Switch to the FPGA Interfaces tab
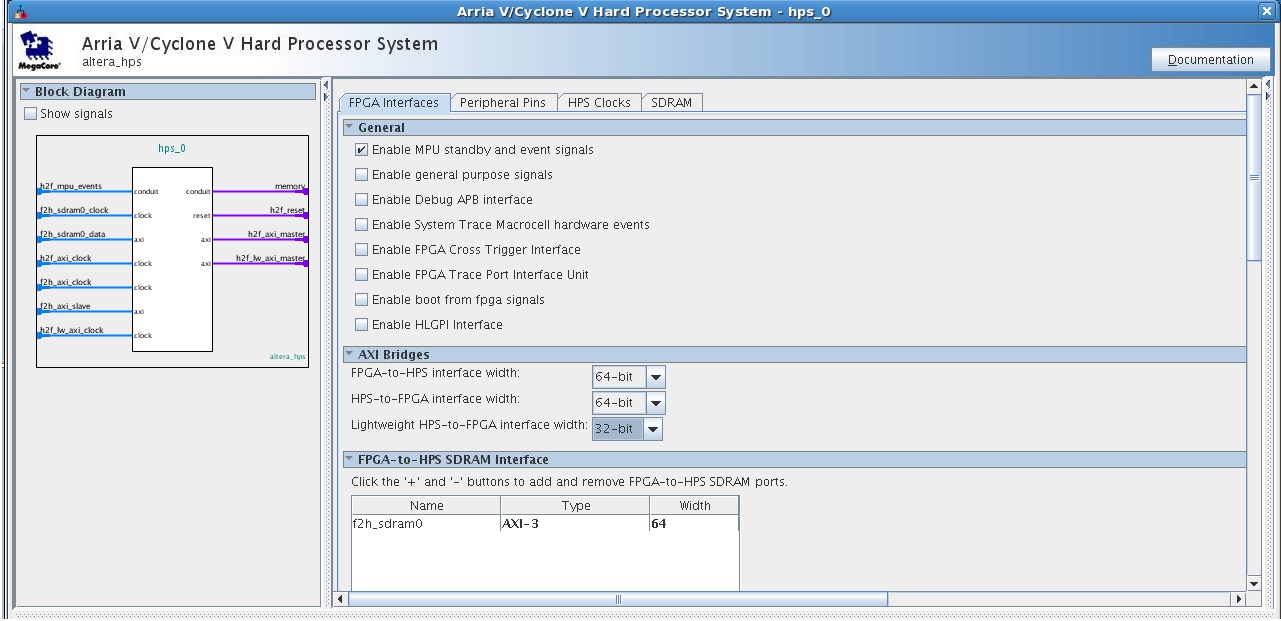 coord(394,102)
